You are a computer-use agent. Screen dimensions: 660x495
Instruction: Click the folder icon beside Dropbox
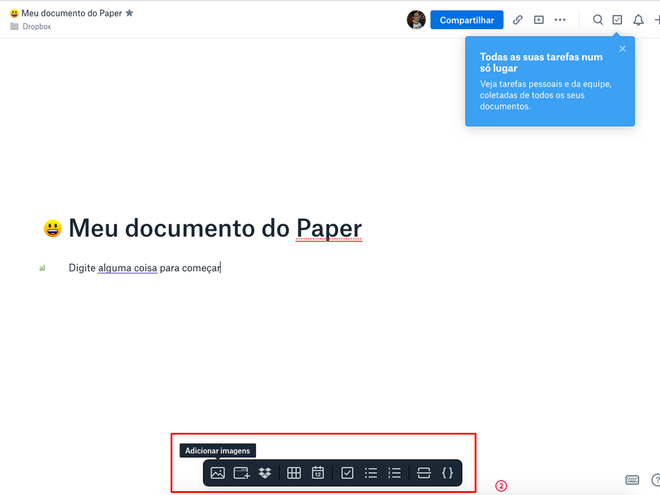tap(14, 27)
